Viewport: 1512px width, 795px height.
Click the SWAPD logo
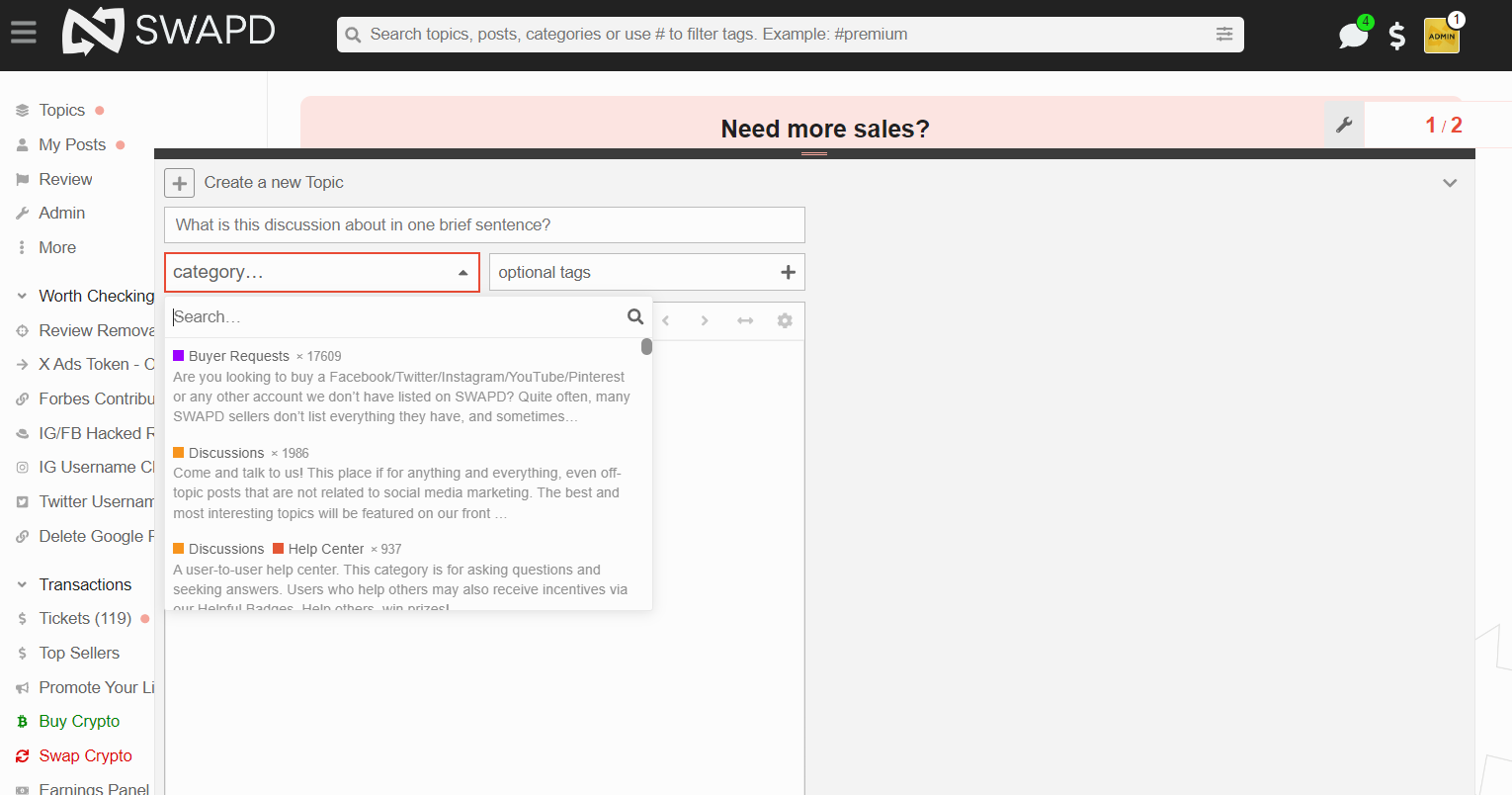pos(169,32)
